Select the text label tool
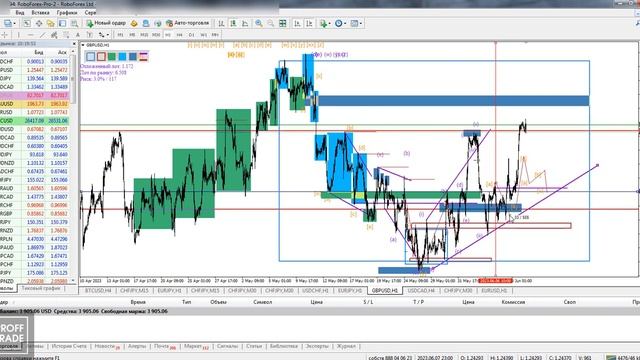The height and width of the screenshot is (360, 640). [90, 35]
